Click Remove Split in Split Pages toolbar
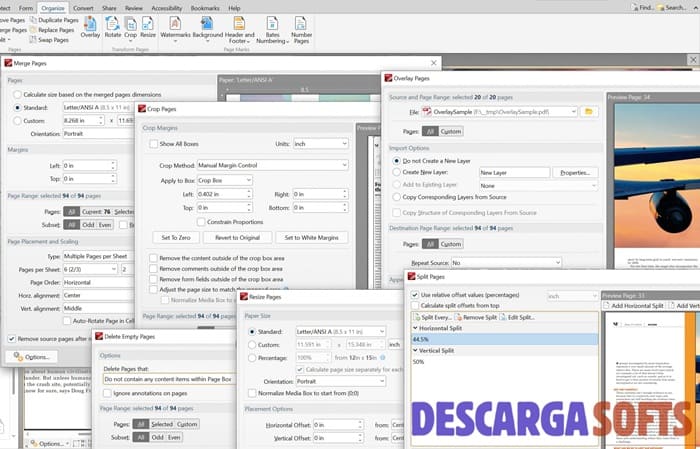The height and width of the screenshot is (449, 700). coord(475,317)
